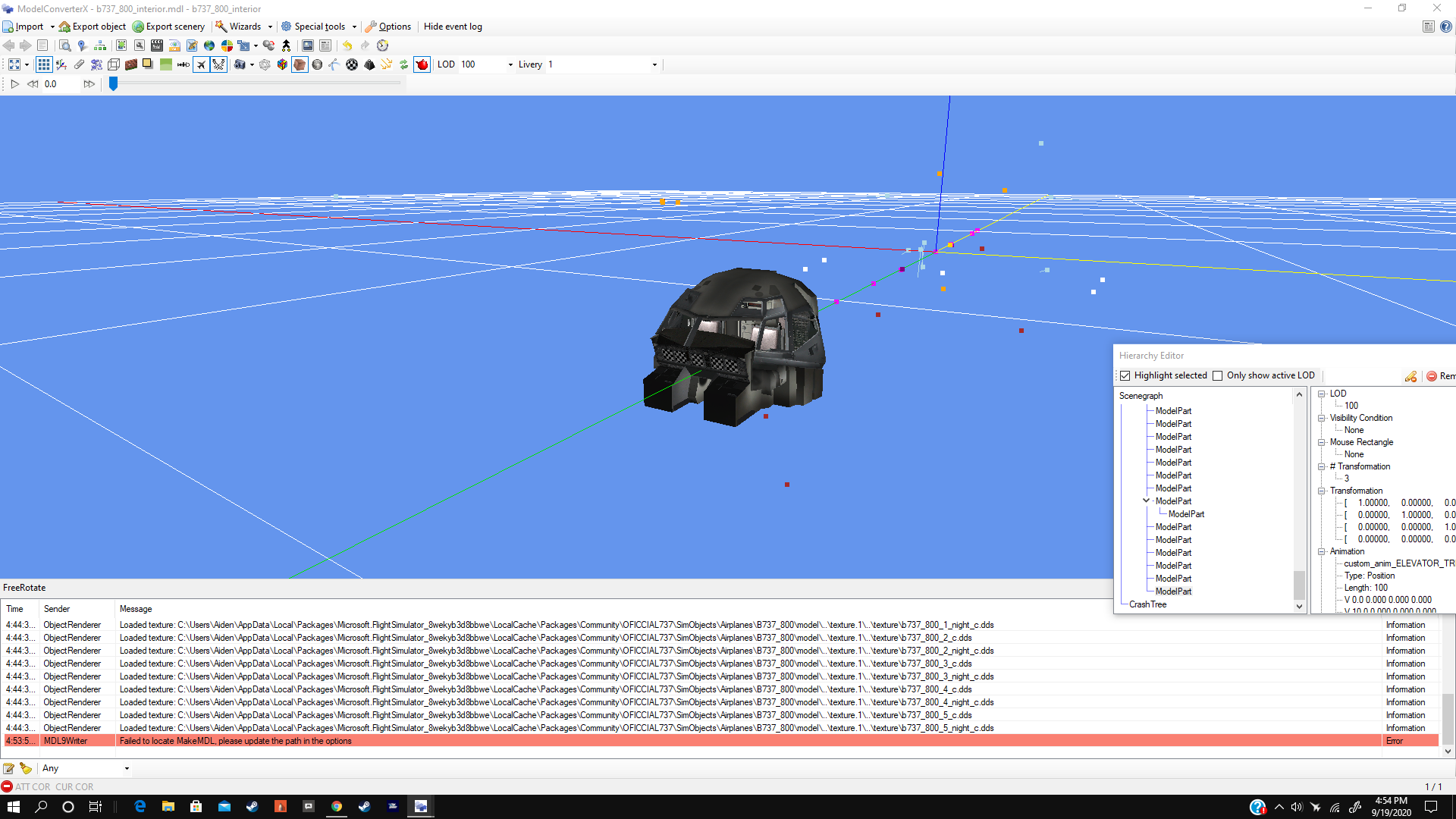Viewport: 1456px width, 819px height.
Task: Click the green refresh arrows icon
Action: click(x=404, y=64)
